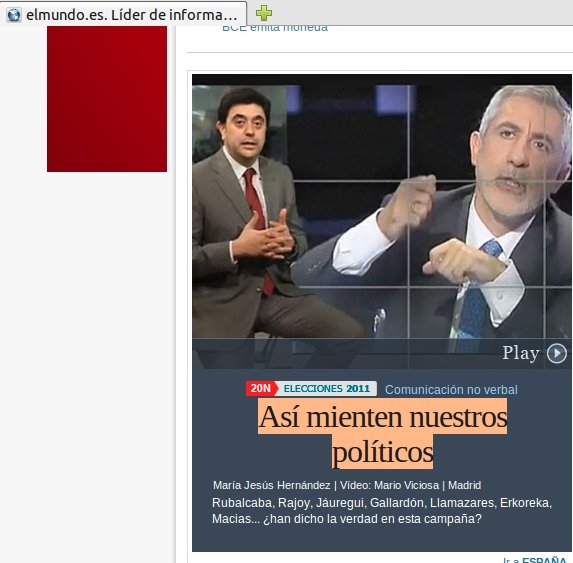Open a new tab with green plus

[264, 14]
